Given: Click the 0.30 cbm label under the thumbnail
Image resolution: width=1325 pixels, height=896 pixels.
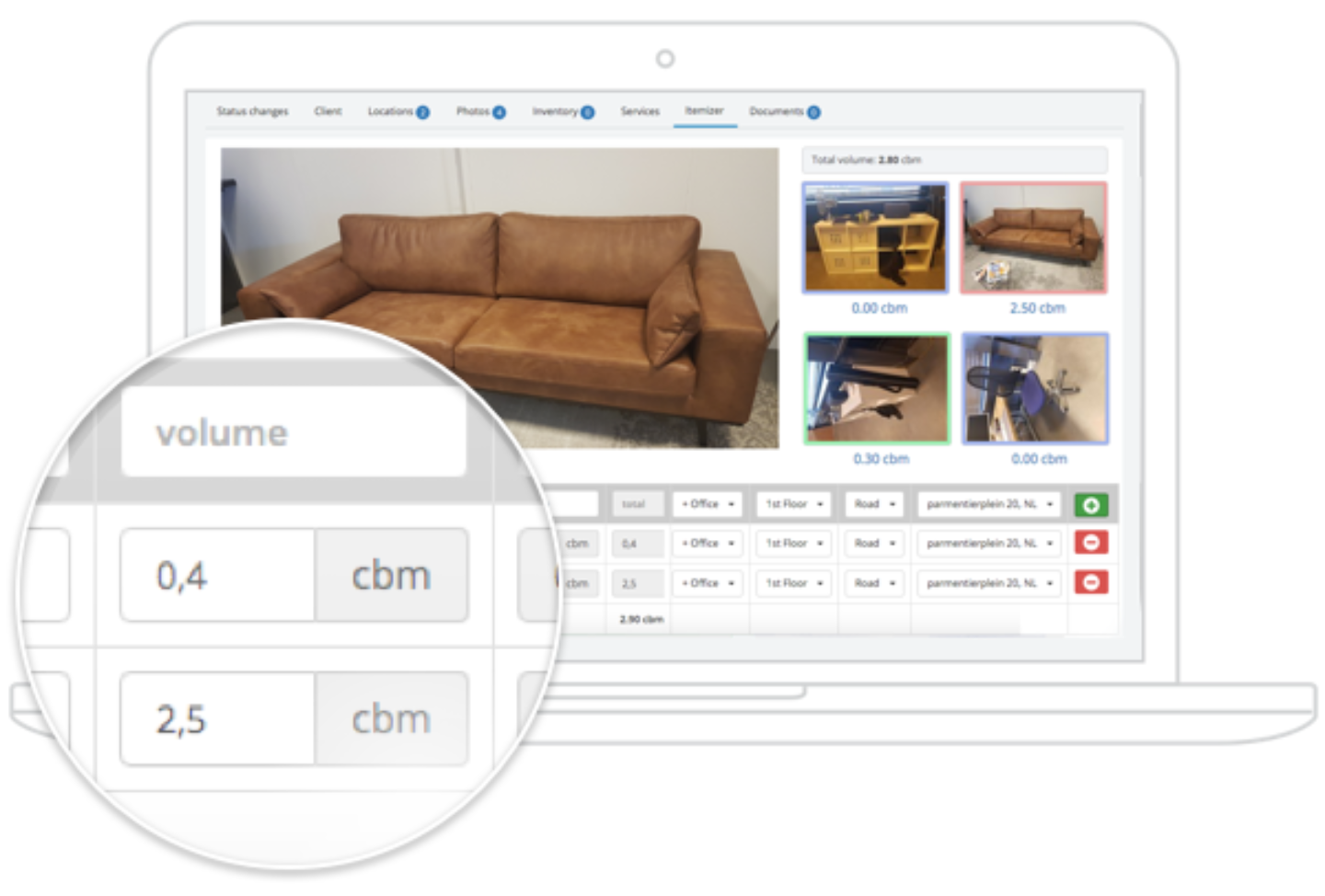Looking at the screenshot, I should coord(881,459).
